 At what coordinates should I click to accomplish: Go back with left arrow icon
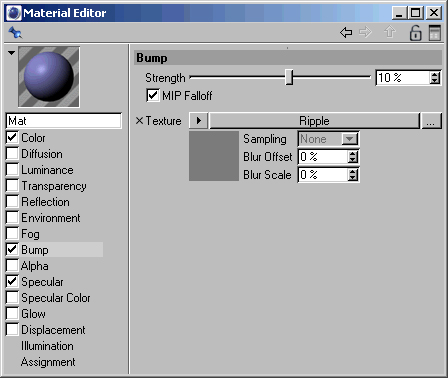(346, 32)
